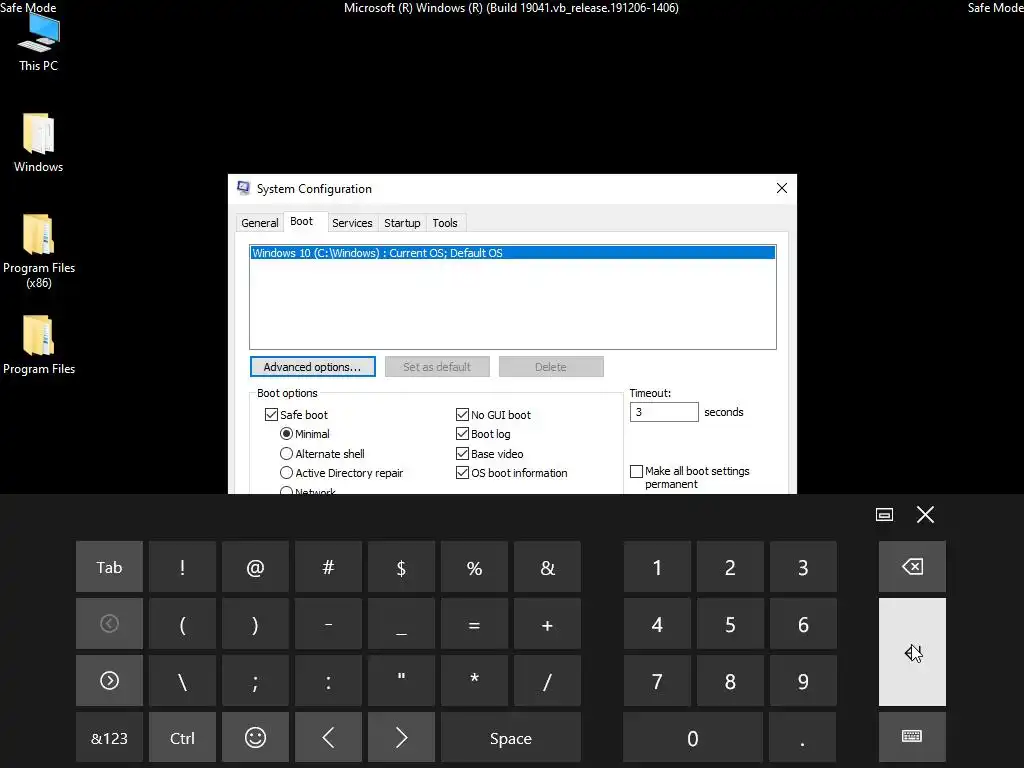1024x768 pixels.
Task: Dock or undock the touch keyboard
Action: point(884,515)
